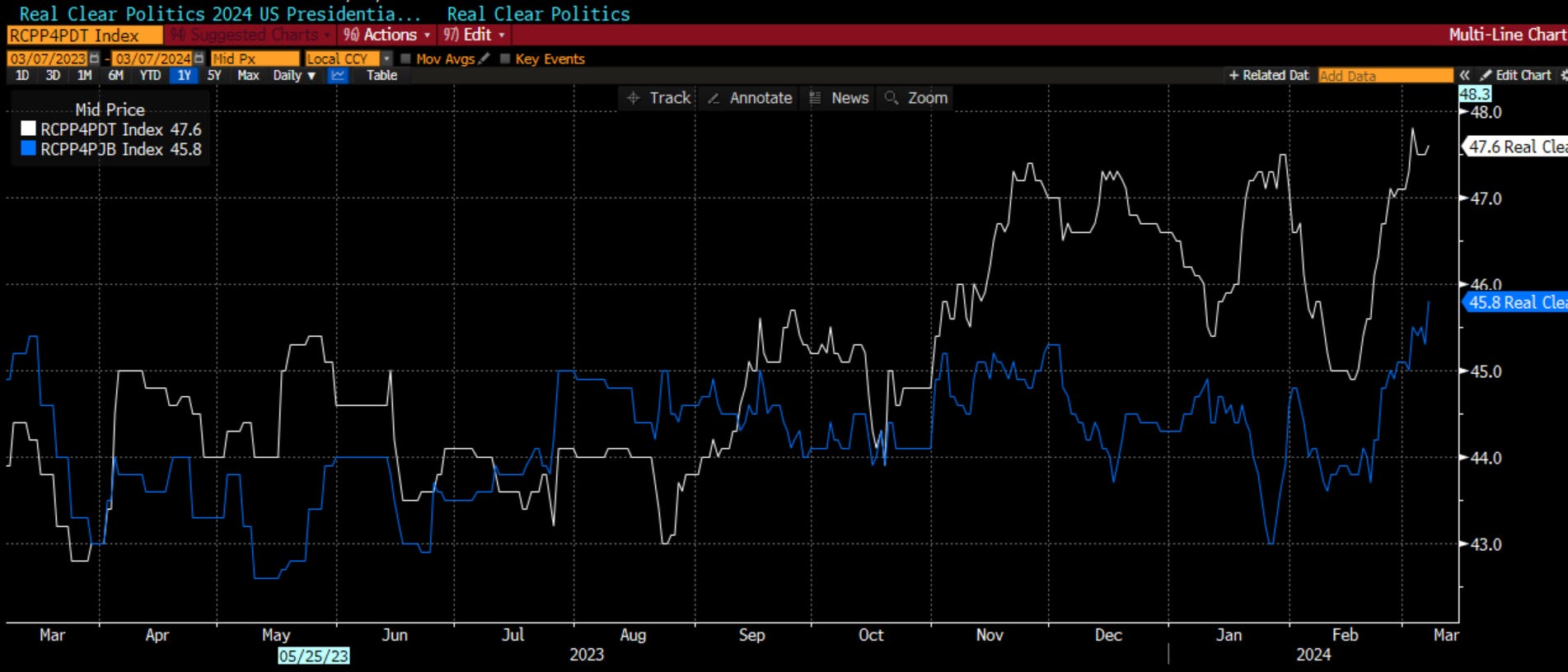Image resolution: width=1568 pixels, height=672 pixels.
Task: Click the RCPP4PDT Index security field
Action: tap(85, 35)
